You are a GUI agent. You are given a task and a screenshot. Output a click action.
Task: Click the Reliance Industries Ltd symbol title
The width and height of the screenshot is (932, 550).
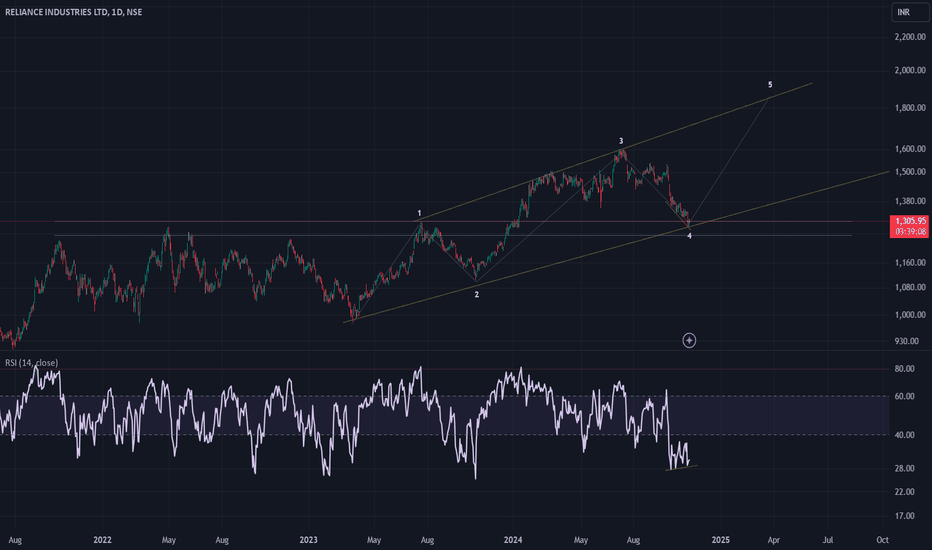74,12
